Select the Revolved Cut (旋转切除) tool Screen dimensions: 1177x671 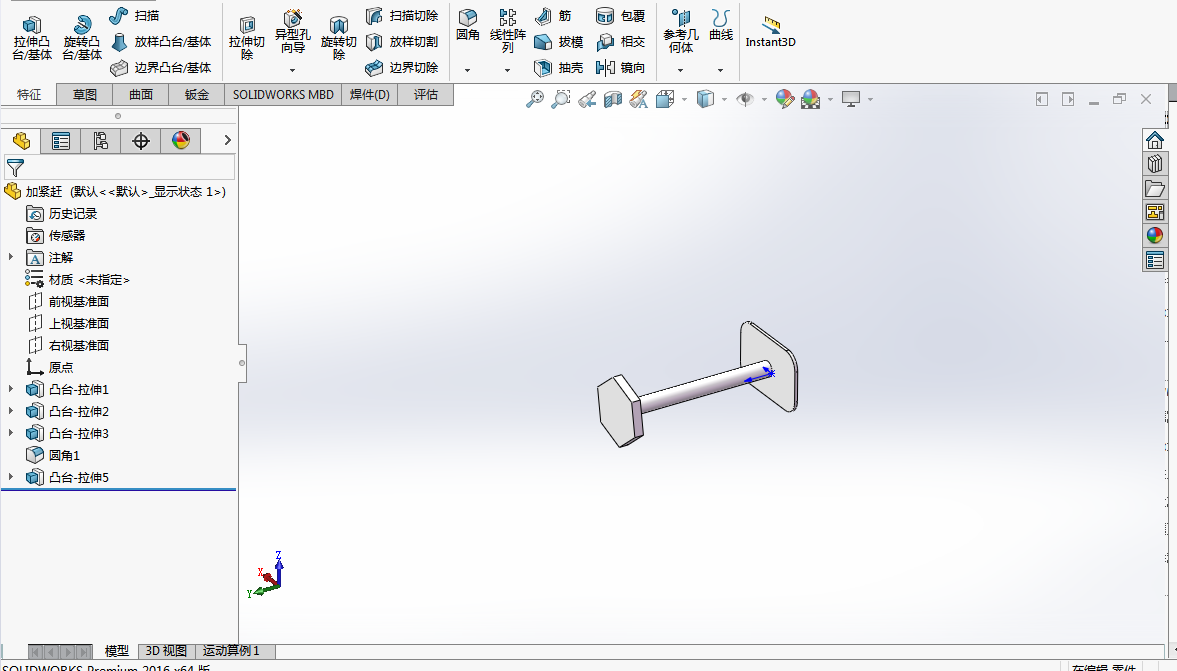click(x=339, y=39)
